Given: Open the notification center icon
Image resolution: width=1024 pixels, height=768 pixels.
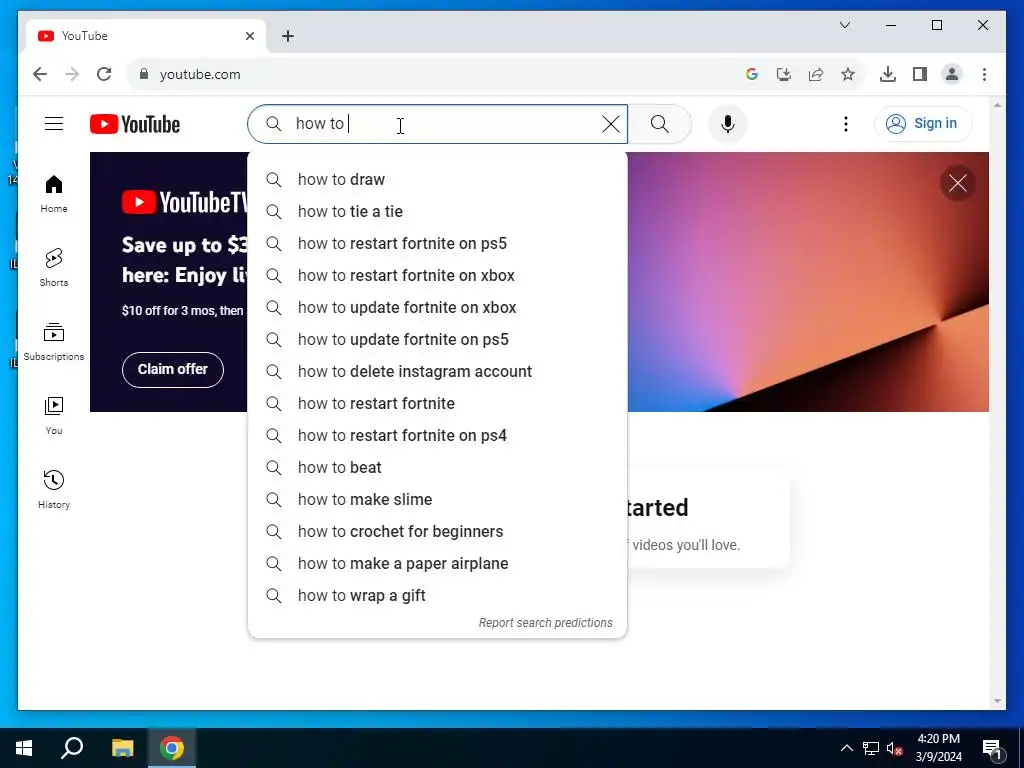Looking at the screenshot, I should pyautogui.click(x=993, y=748).
